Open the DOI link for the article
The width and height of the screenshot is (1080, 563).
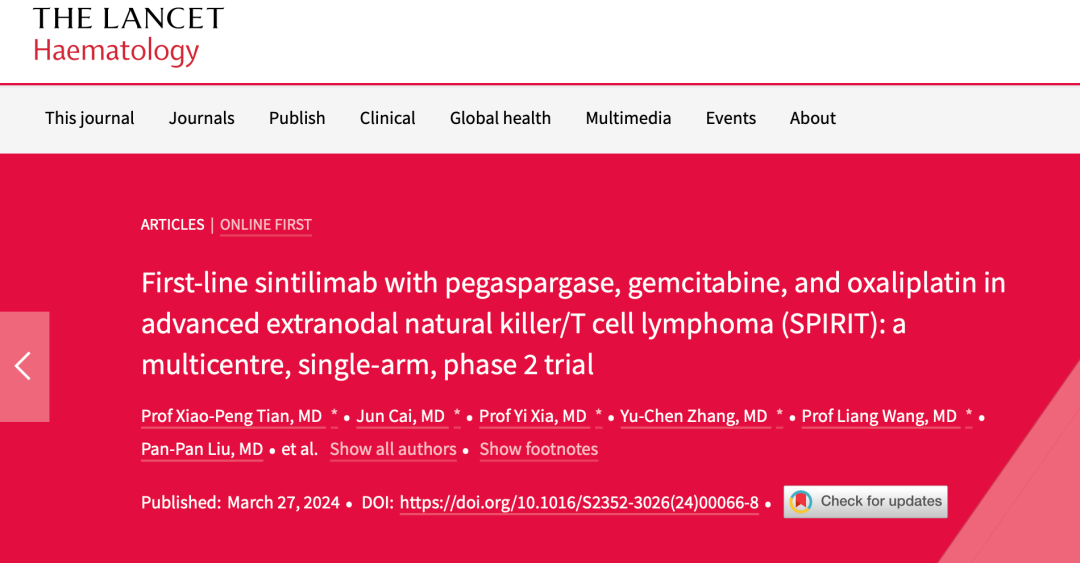click(579, 502)
